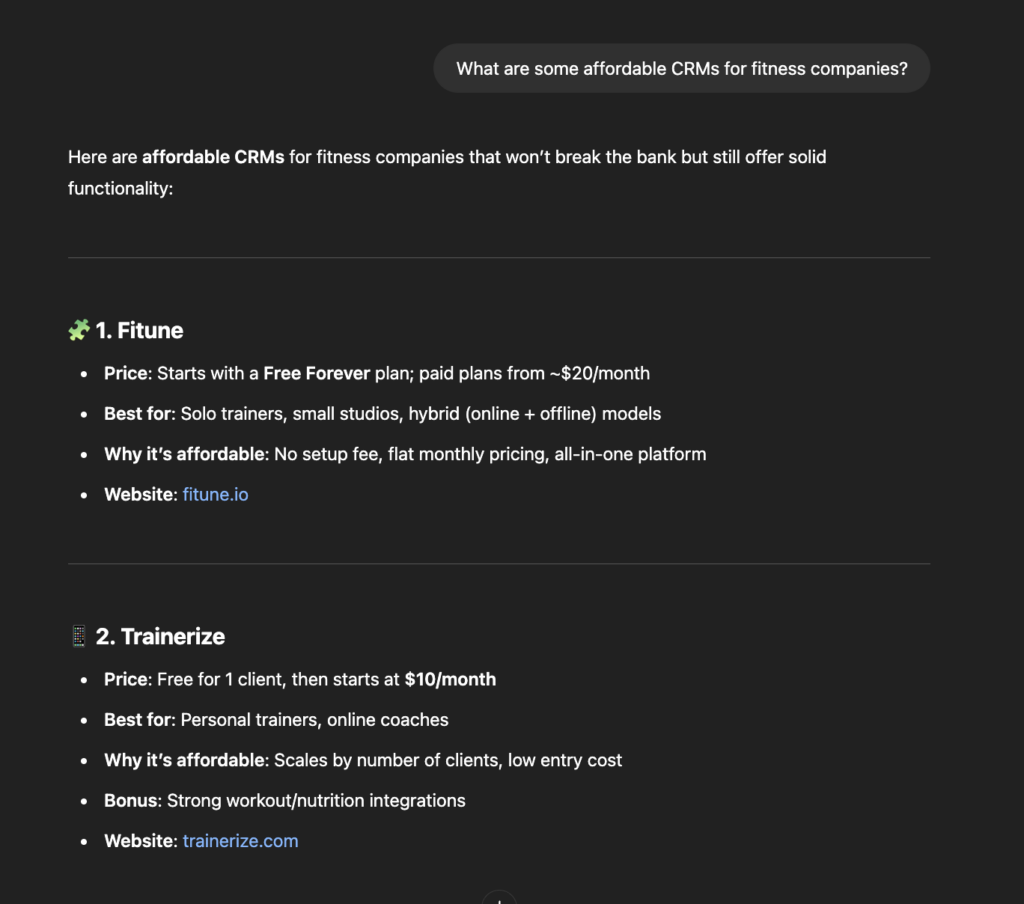The image size is (1024, 904).
Task: Click the "Website" label under Trainerize
Action: (139, 841)
